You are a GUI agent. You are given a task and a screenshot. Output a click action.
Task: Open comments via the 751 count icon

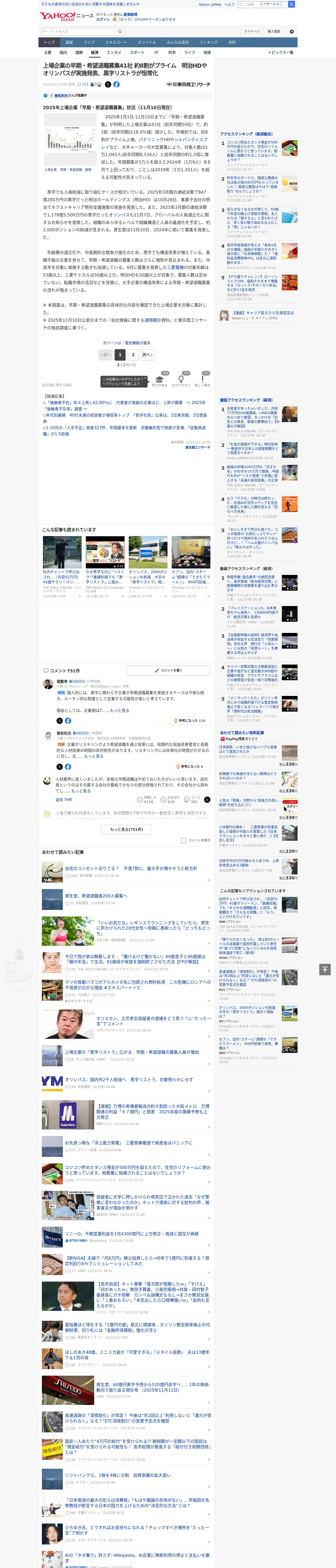(x=83, y=85)
